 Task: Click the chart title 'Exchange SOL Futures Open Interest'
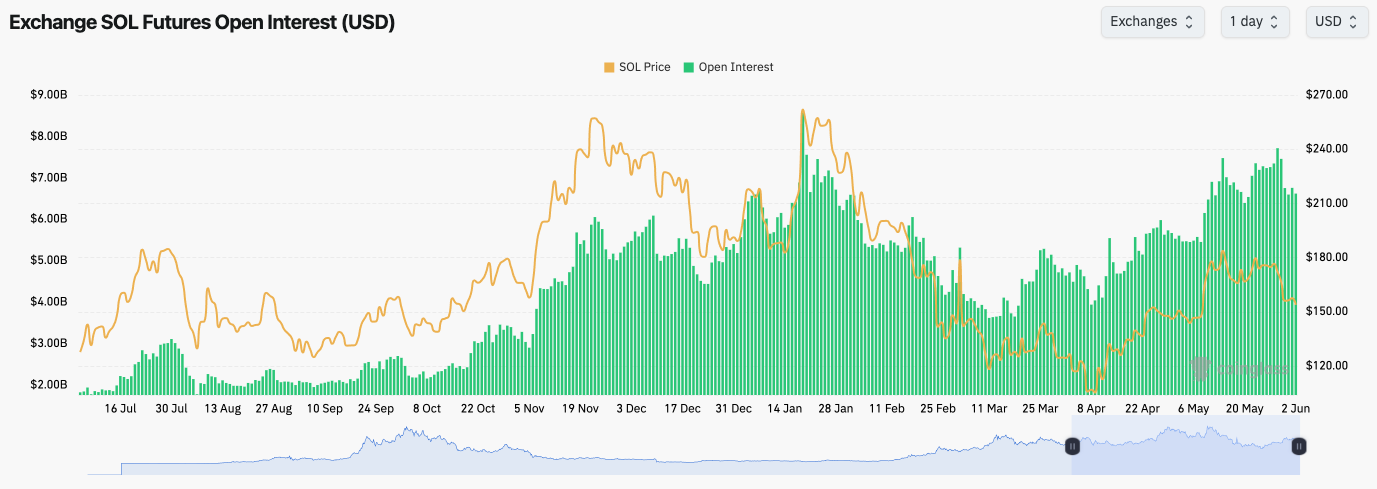(202, 23)
